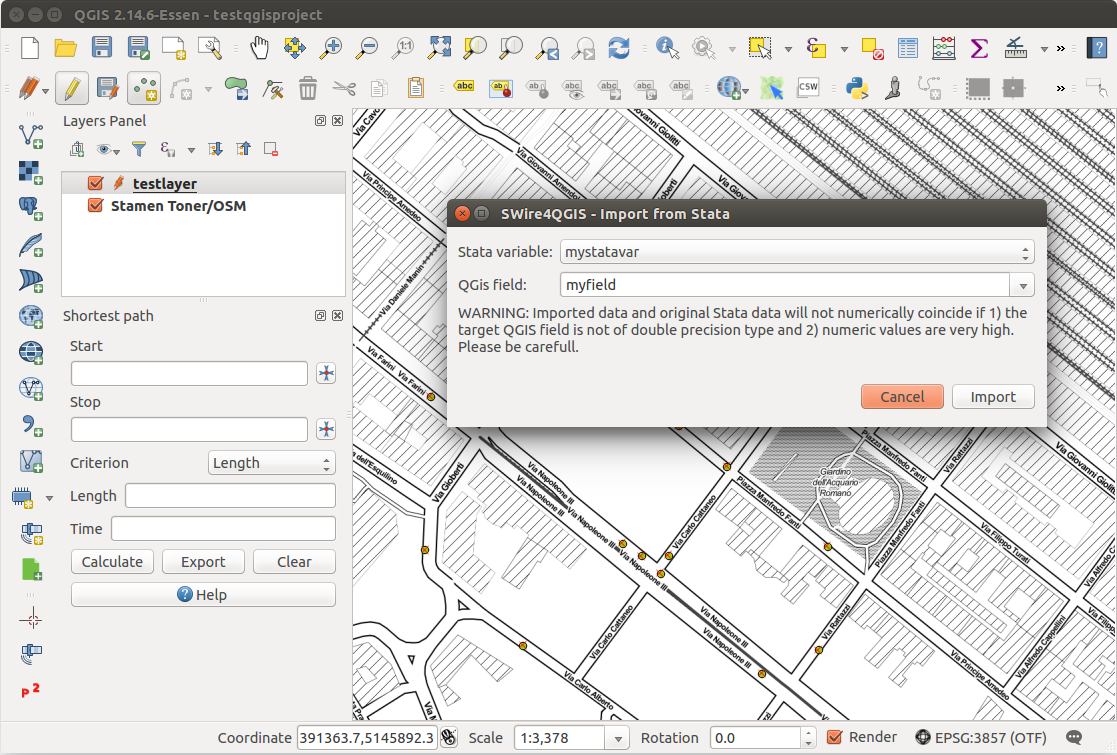The image size is (1117, 755).
Task: Refresh the map canvas
Action: click(x=618, y=48)
